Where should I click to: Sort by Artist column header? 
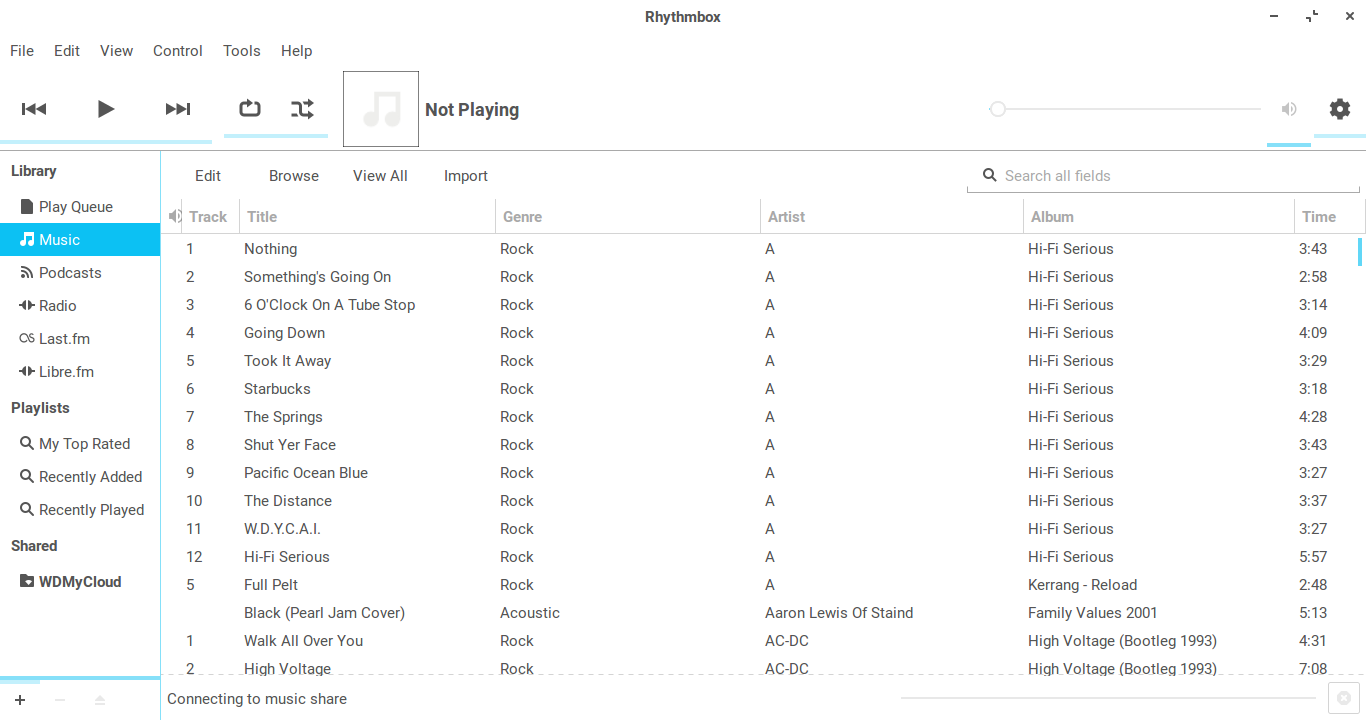point(892,217)
